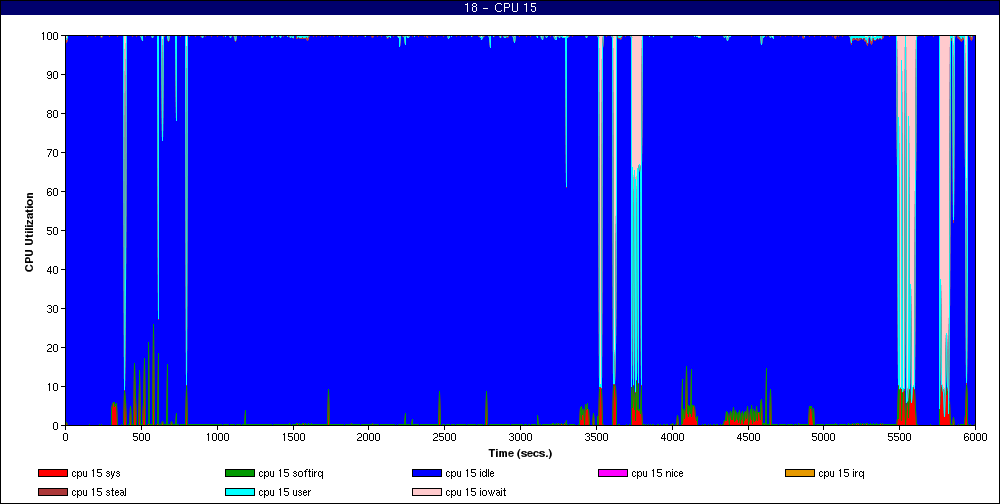Select the 'cpu 15 user' legend label
1000x504 pixels.
pos(284,493)
